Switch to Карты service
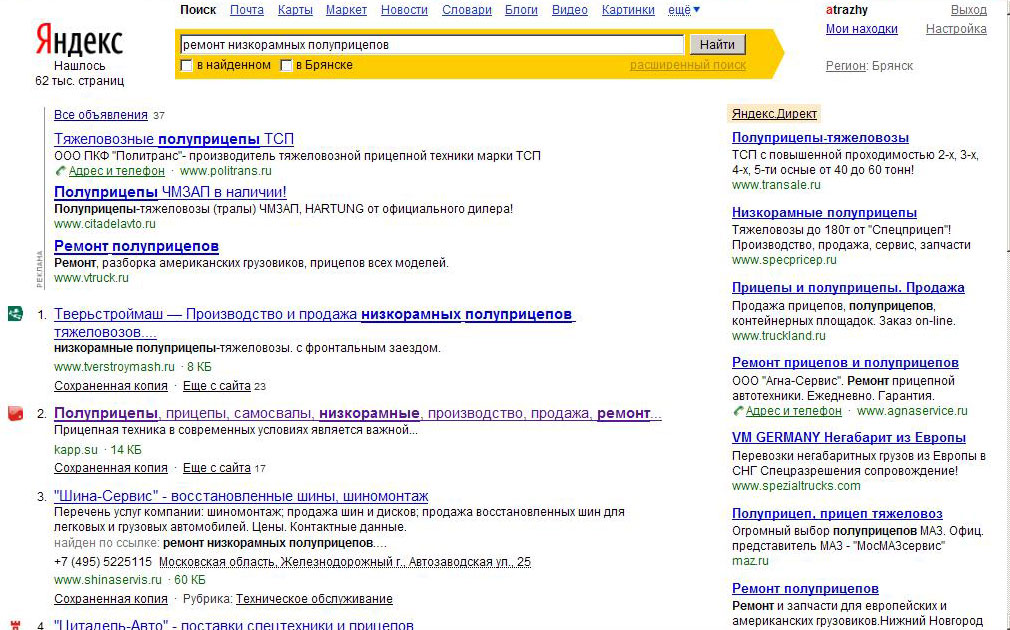 click(x=295, y=10)
